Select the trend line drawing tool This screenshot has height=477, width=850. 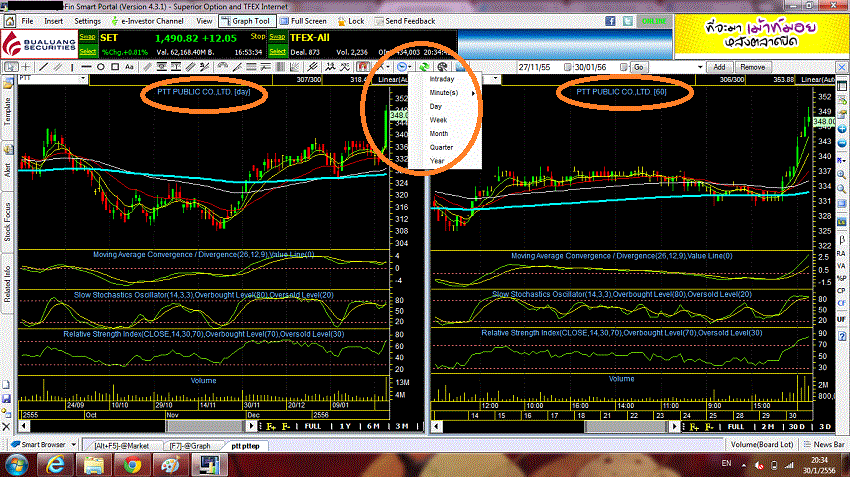(43, 67)
